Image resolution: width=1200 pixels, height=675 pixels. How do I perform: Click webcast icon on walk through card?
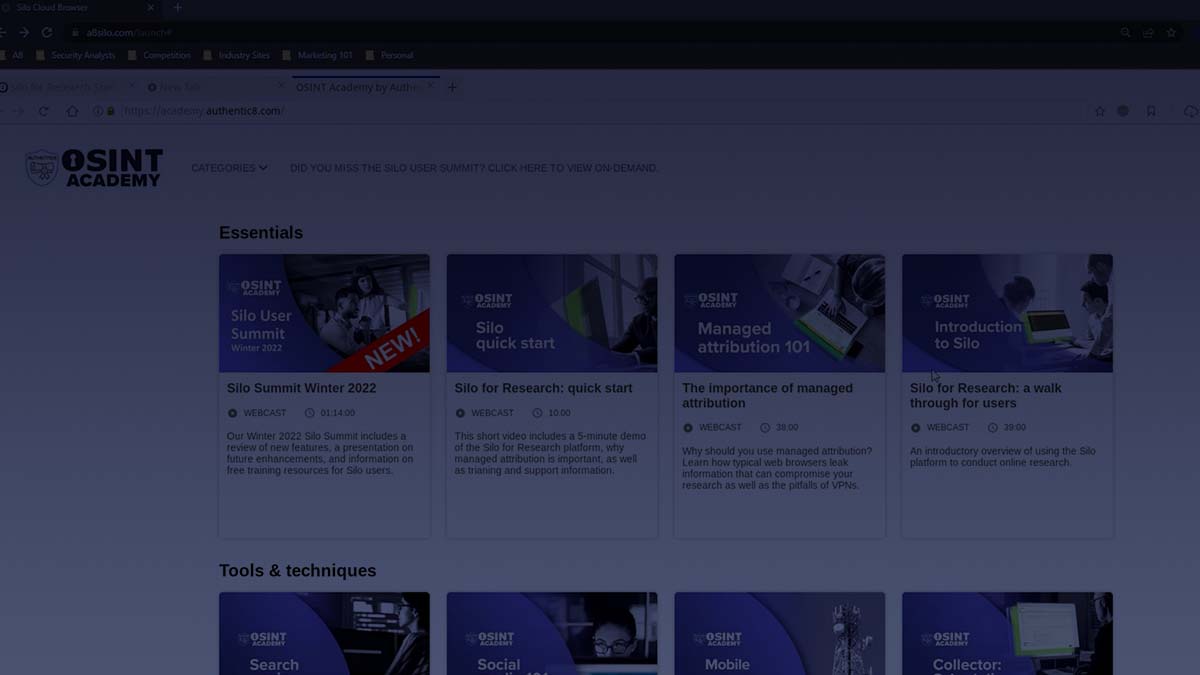916,428
